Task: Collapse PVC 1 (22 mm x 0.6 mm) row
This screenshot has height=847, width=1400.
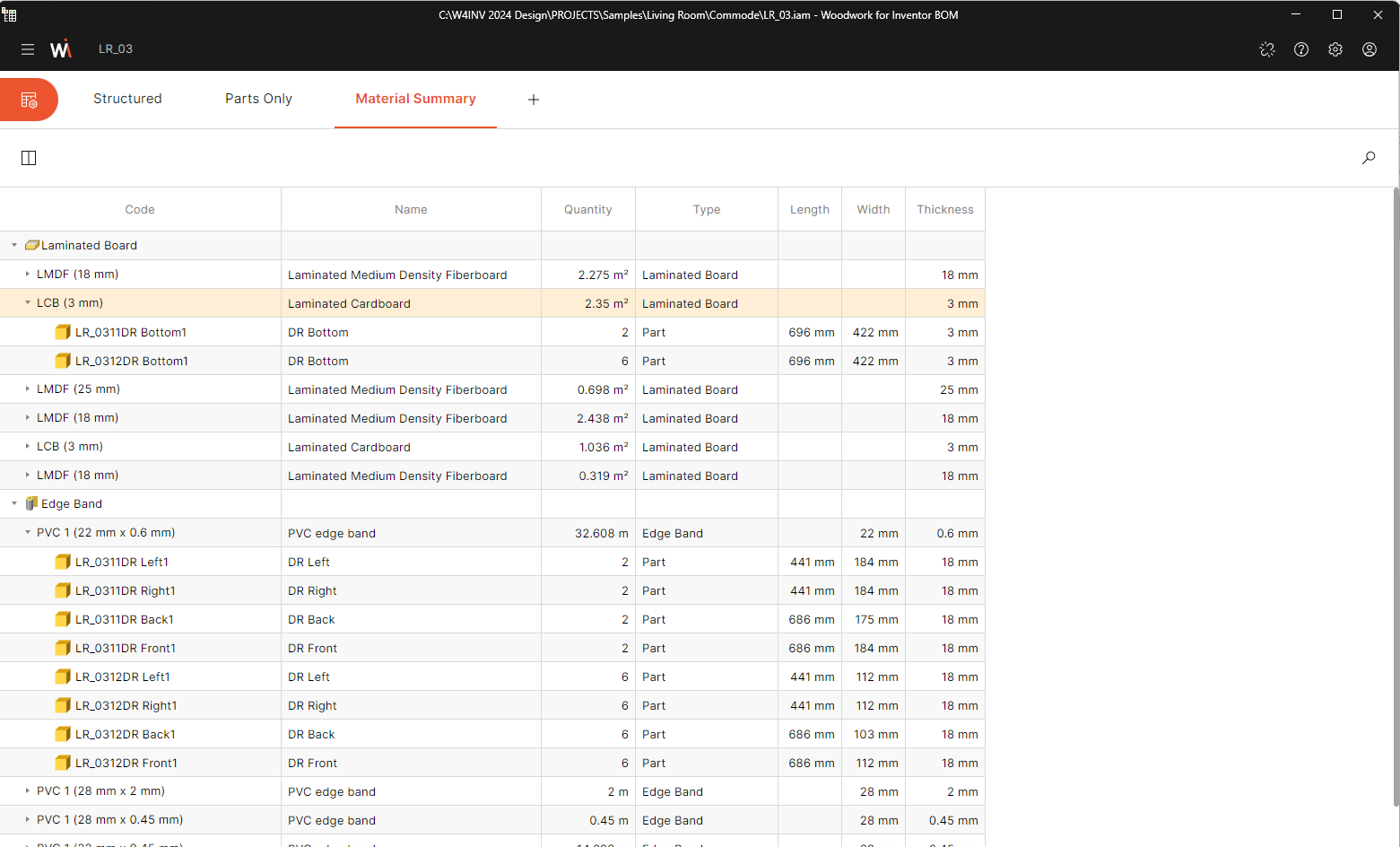Action: coord(28,532)
